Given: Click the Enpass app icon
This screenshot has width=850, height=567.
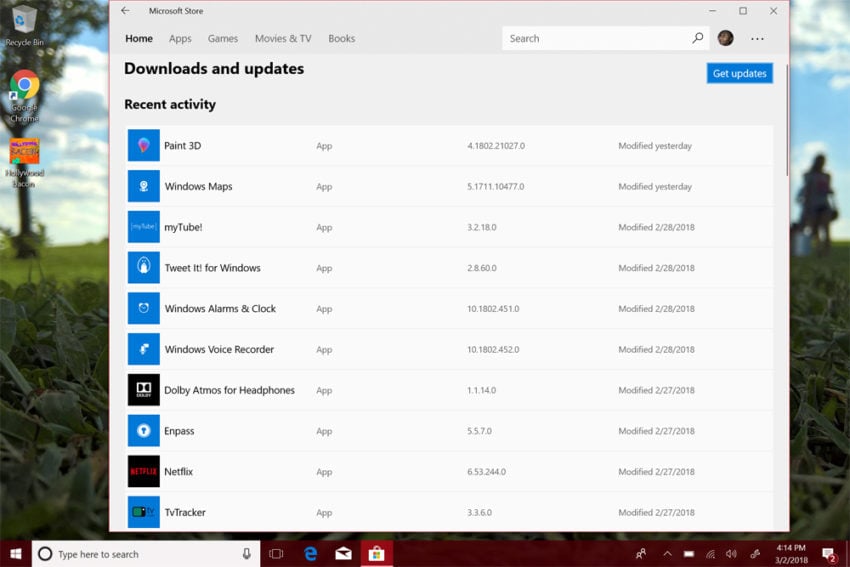Looking at the screenshot, I should [144, 430].
